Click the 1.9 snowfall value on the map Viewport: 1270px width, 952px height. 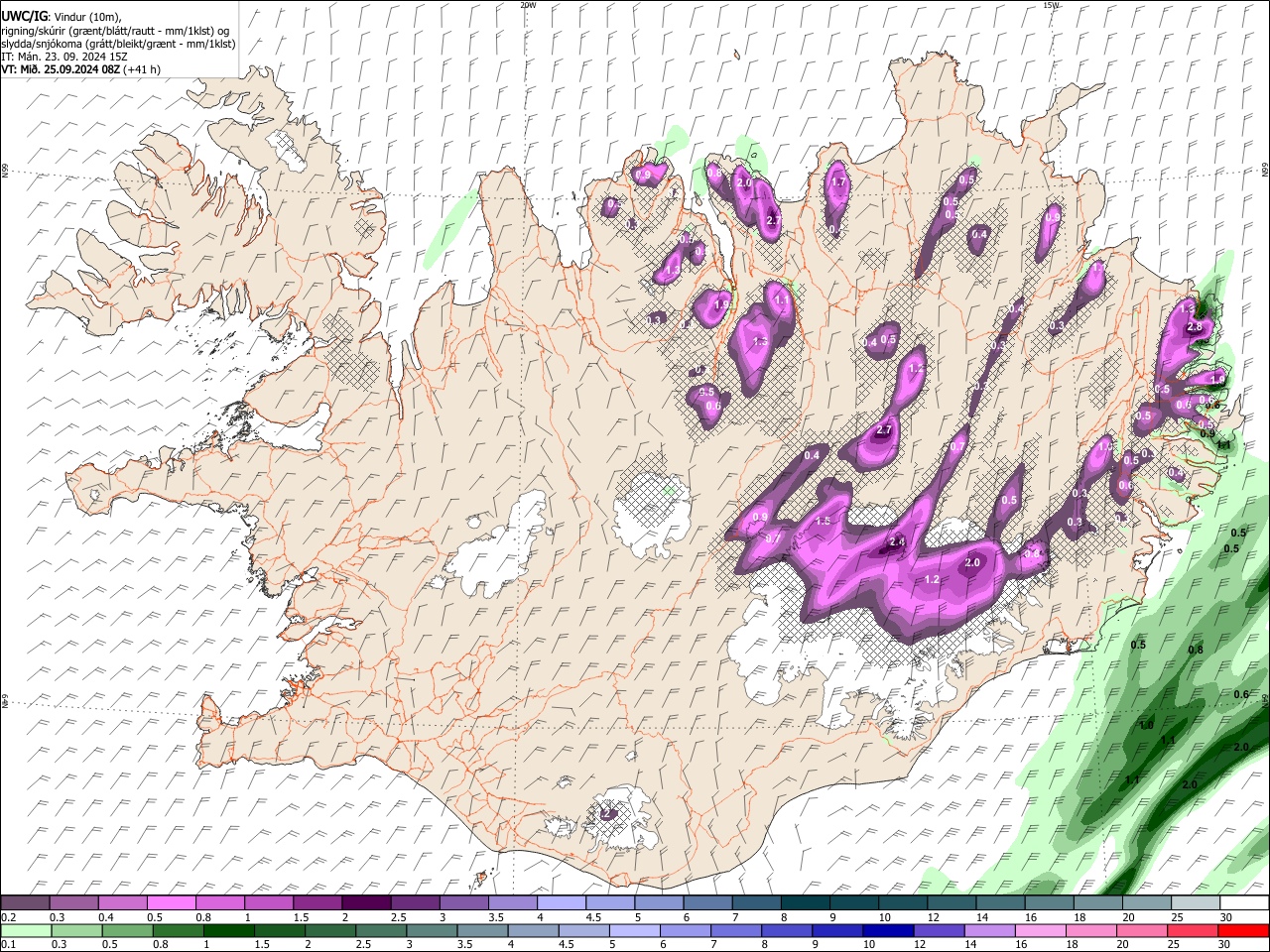click(x=722, y=304)
